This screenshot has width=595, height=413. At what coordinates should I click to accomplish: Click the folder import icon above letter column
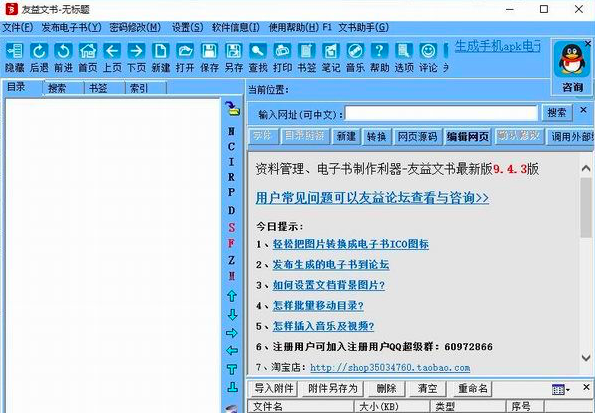point(233,108)
